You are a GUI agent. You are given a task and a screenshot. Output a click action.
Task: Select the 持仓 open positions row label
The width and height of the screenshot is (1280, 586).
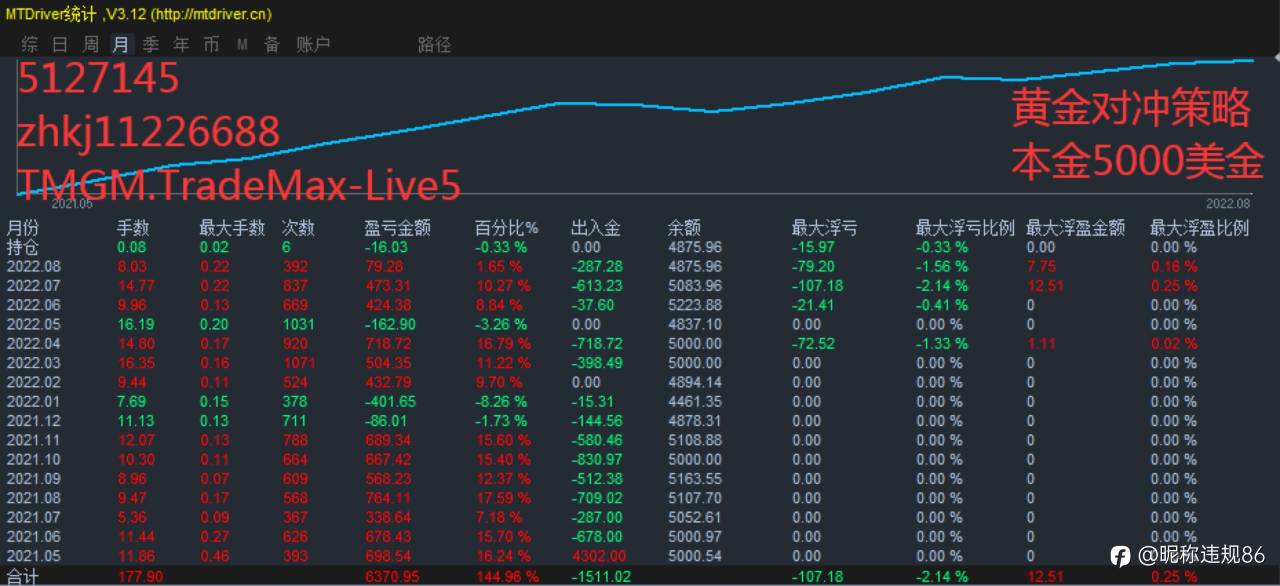click(x=23, y=247)
